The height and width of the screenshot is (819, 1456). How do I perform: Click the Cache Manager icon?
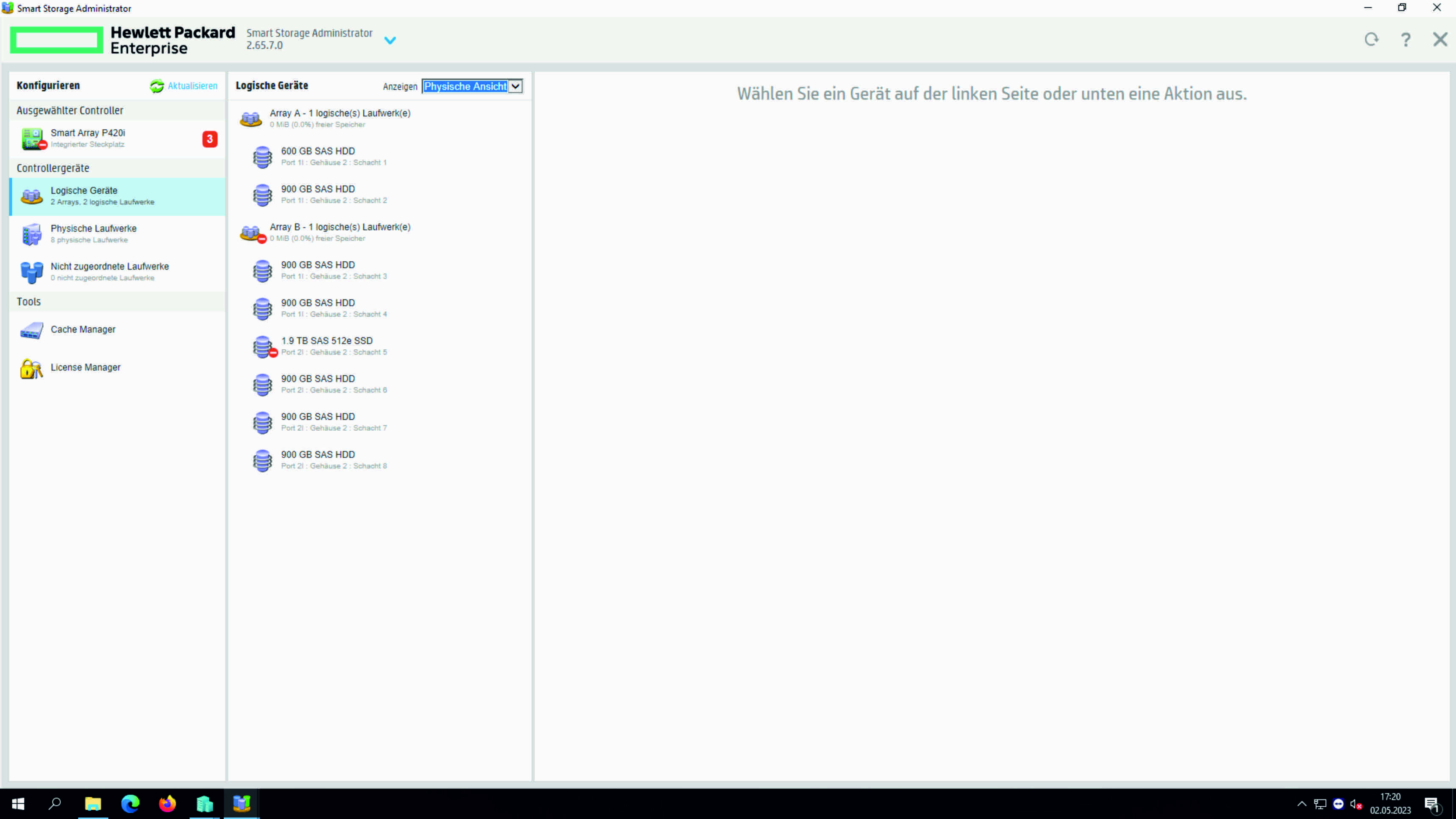[x=32, y=330]
